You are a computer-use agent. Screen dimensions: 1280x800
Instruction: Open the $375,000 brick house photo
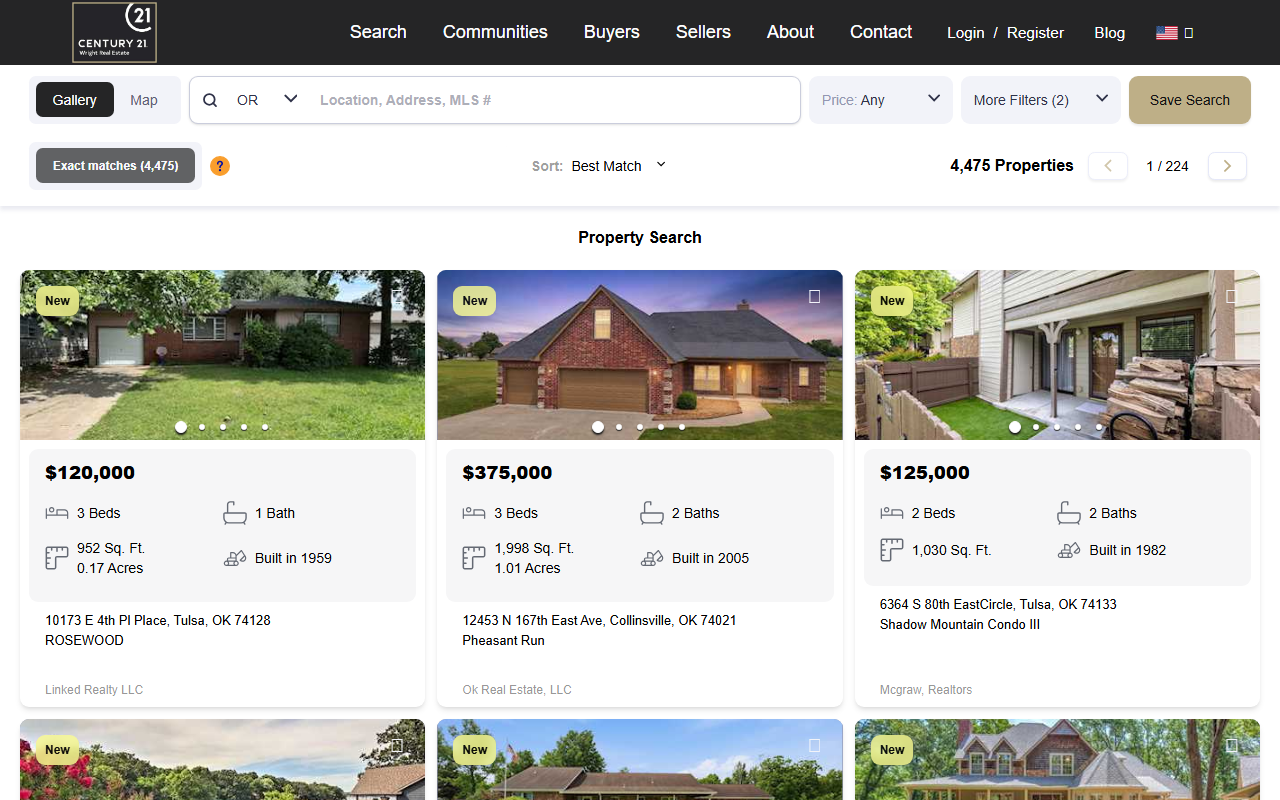click(640, 355)
